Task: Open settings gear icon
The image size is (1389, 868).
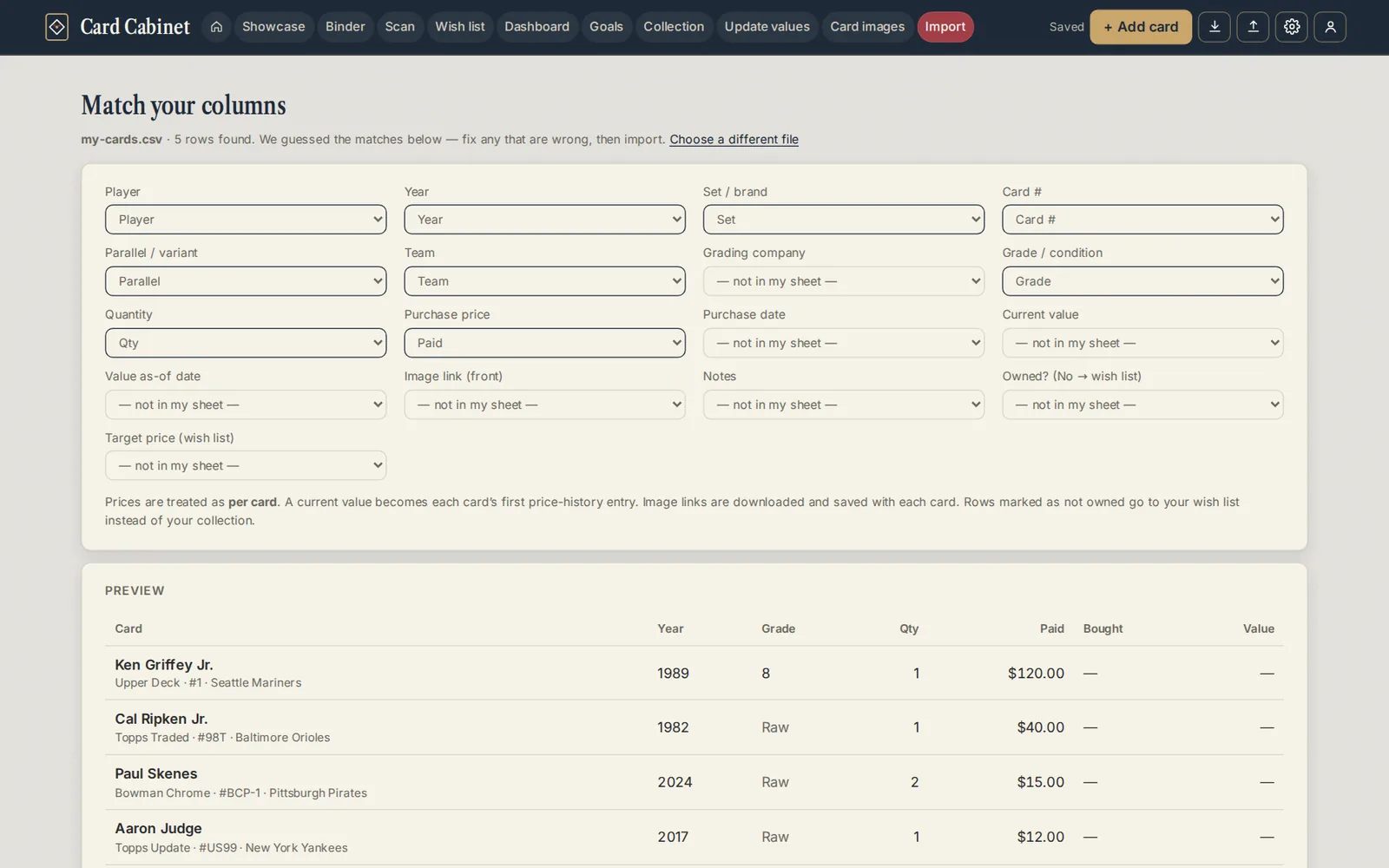Action: 1292,27
